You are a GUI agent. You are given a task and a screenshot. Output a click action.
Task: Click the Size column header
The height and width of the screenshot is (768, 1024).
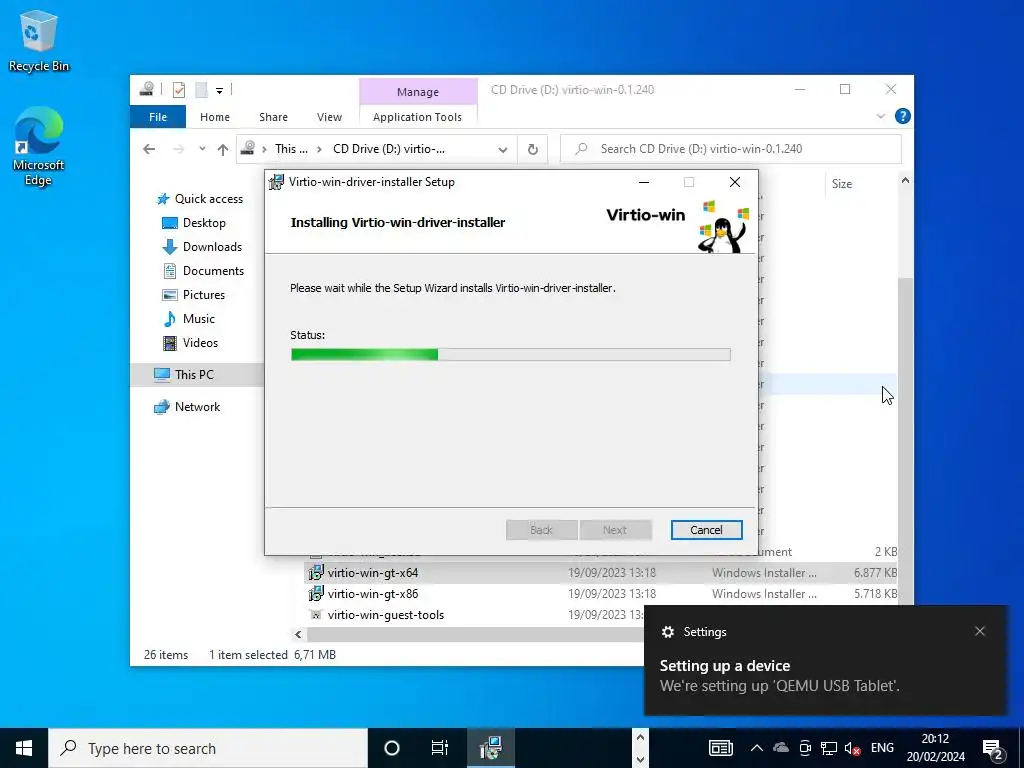[x=842, y=184]
